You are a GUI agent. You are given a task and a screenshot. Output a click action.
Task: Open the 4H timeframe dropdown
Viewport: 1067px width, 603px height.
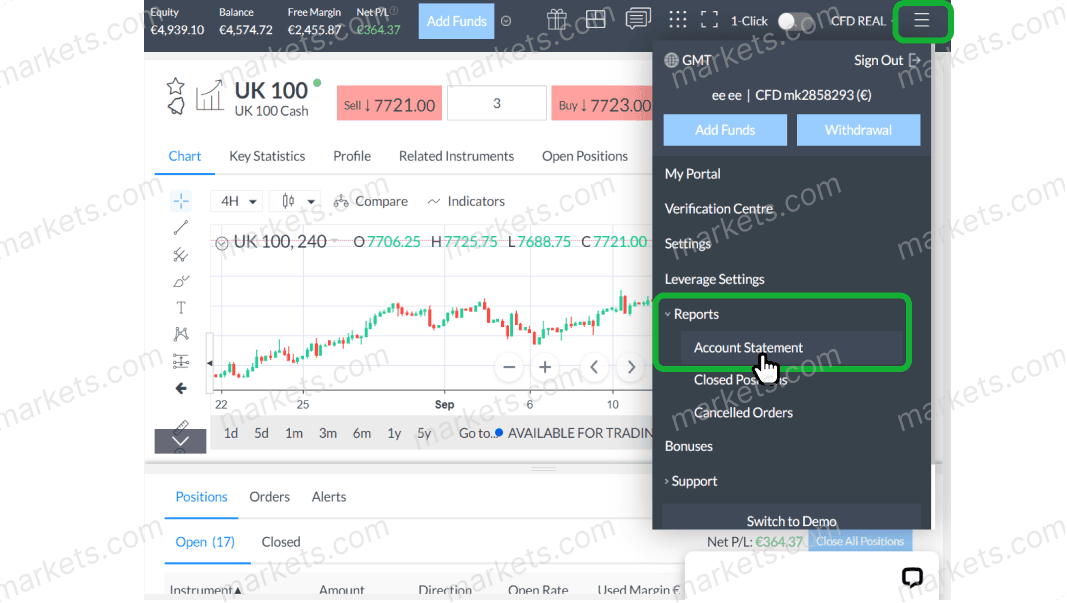tap(236, 201)
